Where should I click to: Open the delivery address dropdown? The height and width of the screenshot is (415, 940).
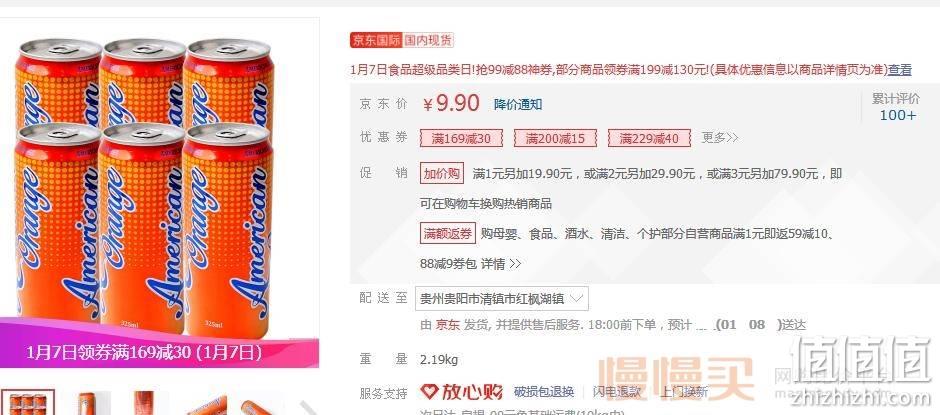click(x=502, y=299)
